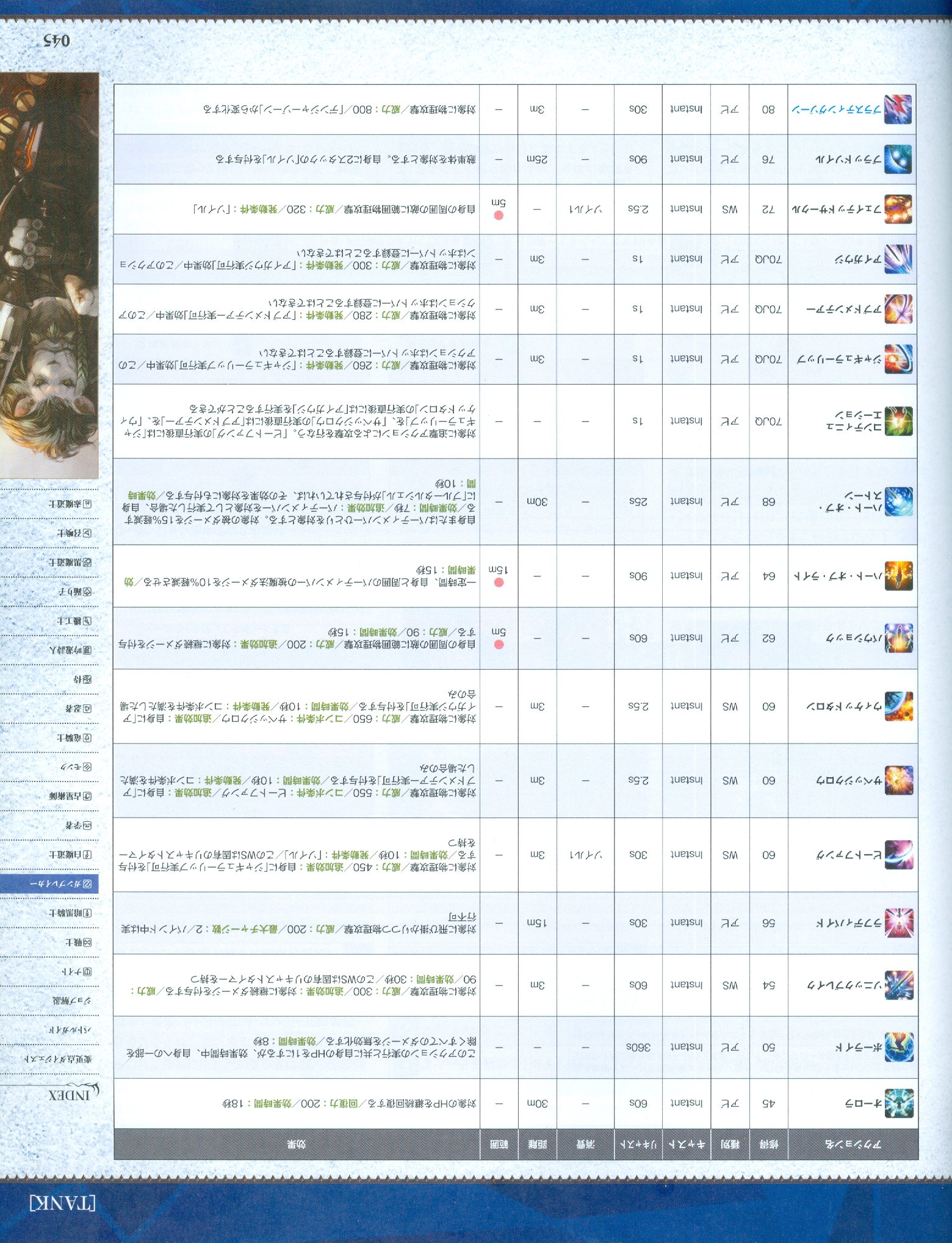952x1243 pixels.
Task: Go to the 踊り子 index tab
Action: coord(76,591)
